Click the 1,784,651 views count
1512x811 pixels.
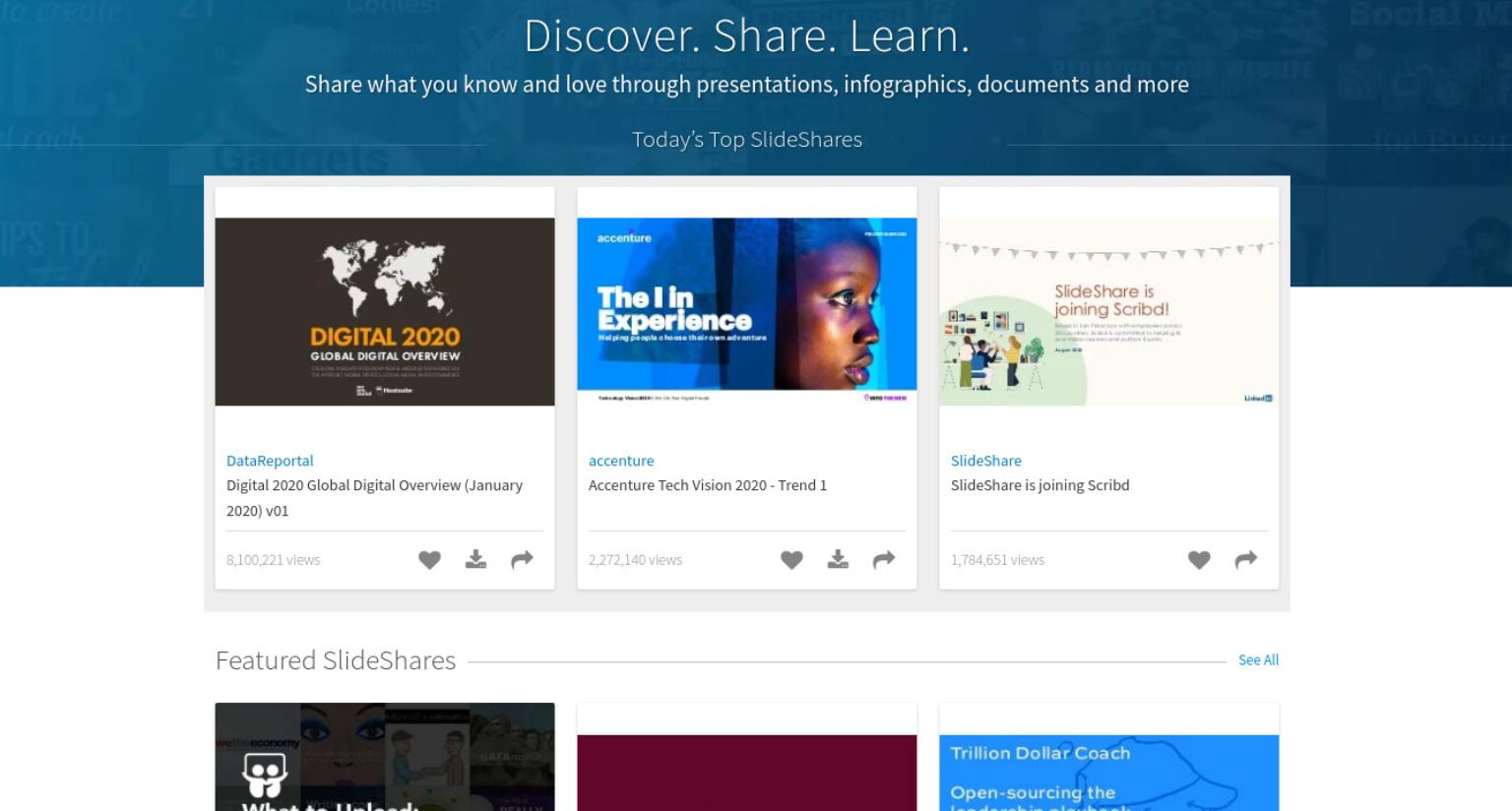click(x=998, y=560)
